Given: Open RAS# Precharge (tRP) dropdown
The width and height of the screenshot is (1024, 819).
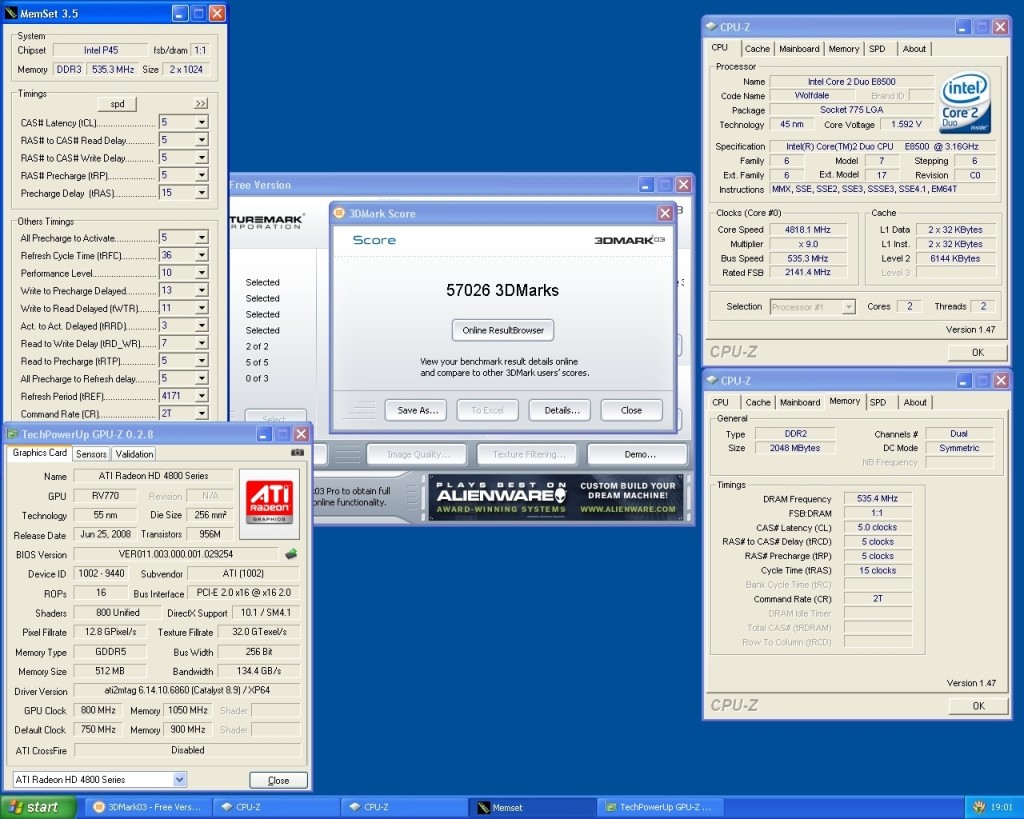Looking at the screenshot, I should pyautogui.click(x=202, y=175).
